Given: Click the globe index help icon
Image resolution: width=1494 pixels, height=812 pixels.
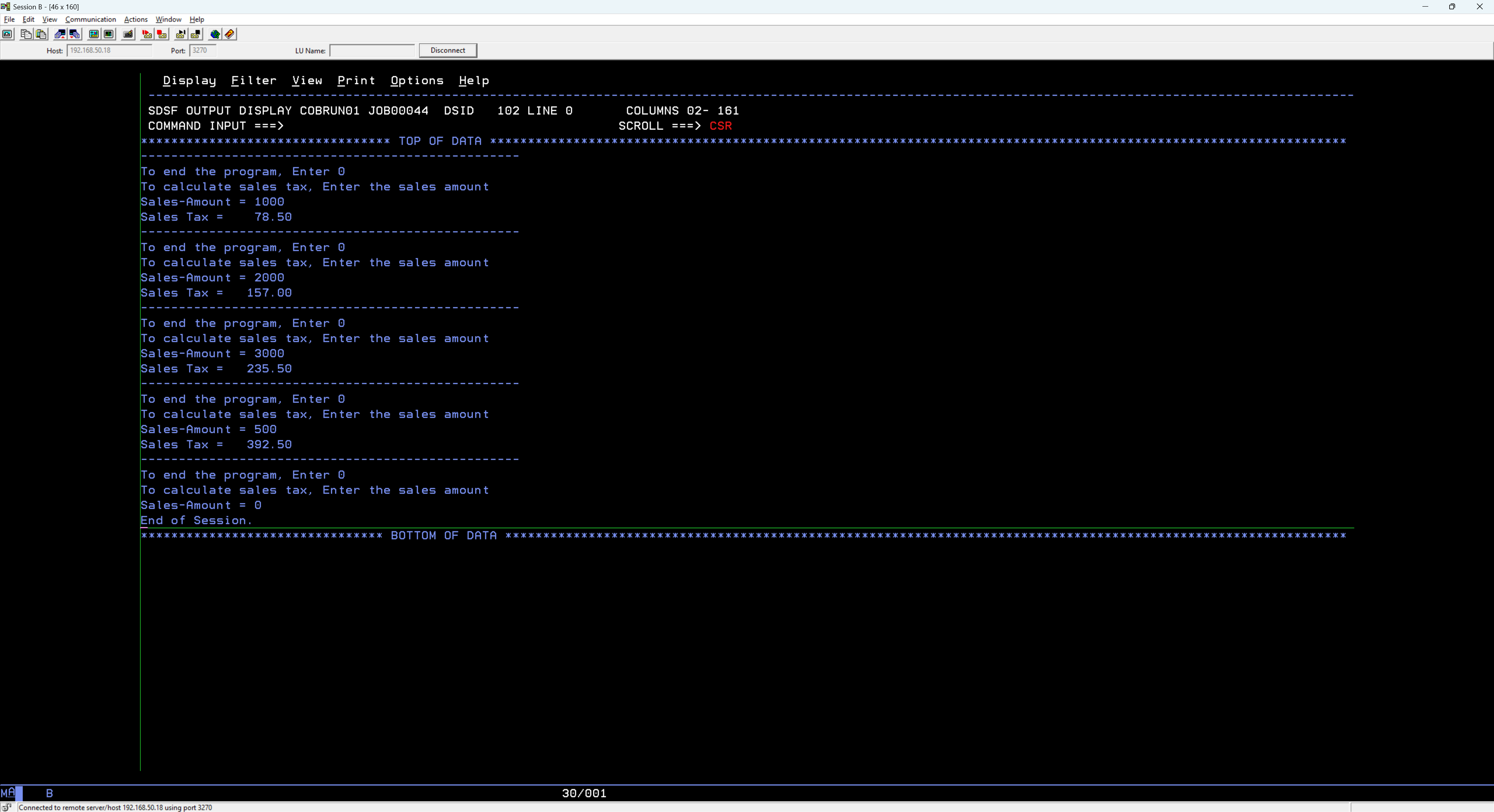Looking at the screenshot, I should pyautogui.click(x=215, y=34).
